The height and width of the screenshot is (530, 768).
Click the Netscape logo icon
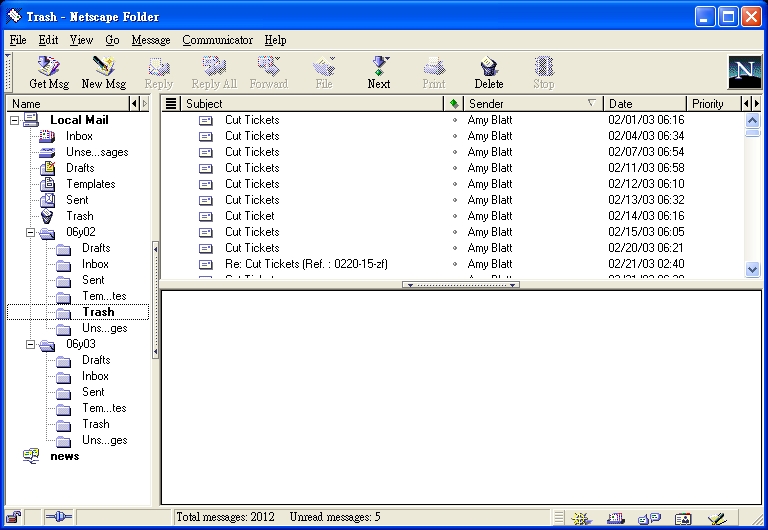click(743, 72)
